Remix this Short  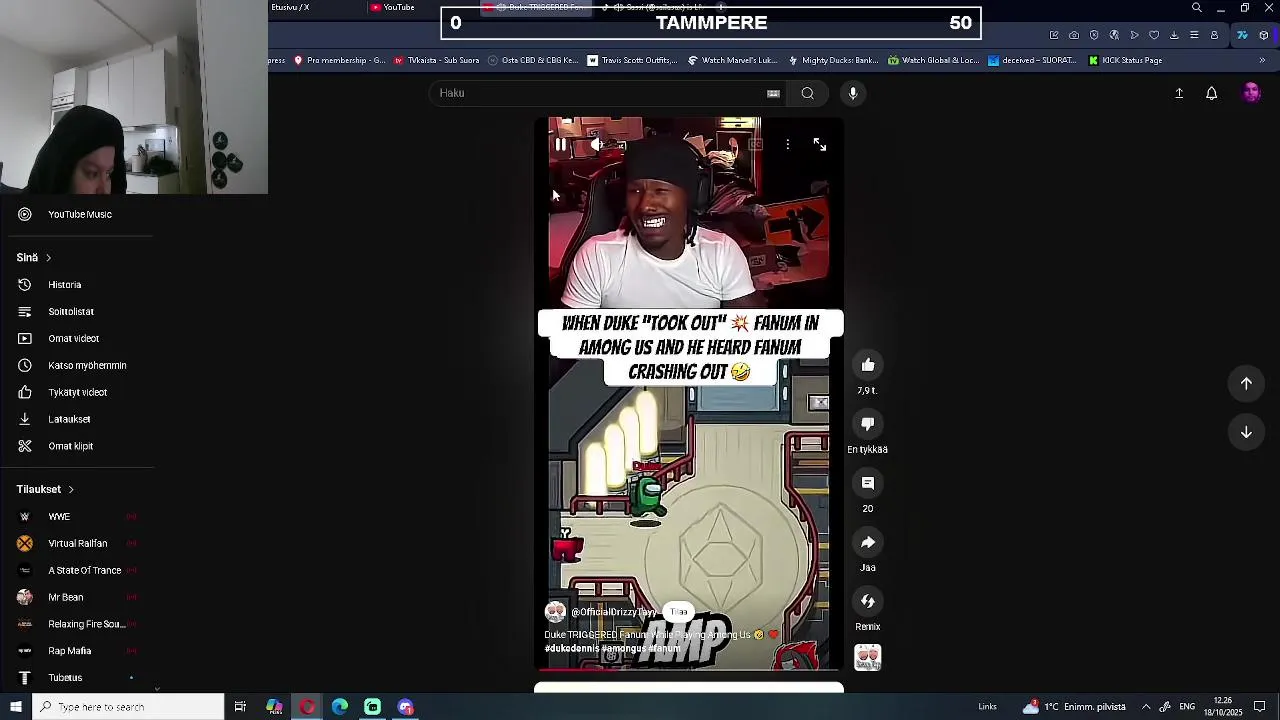pyautogui.click(x=868, y=601)
